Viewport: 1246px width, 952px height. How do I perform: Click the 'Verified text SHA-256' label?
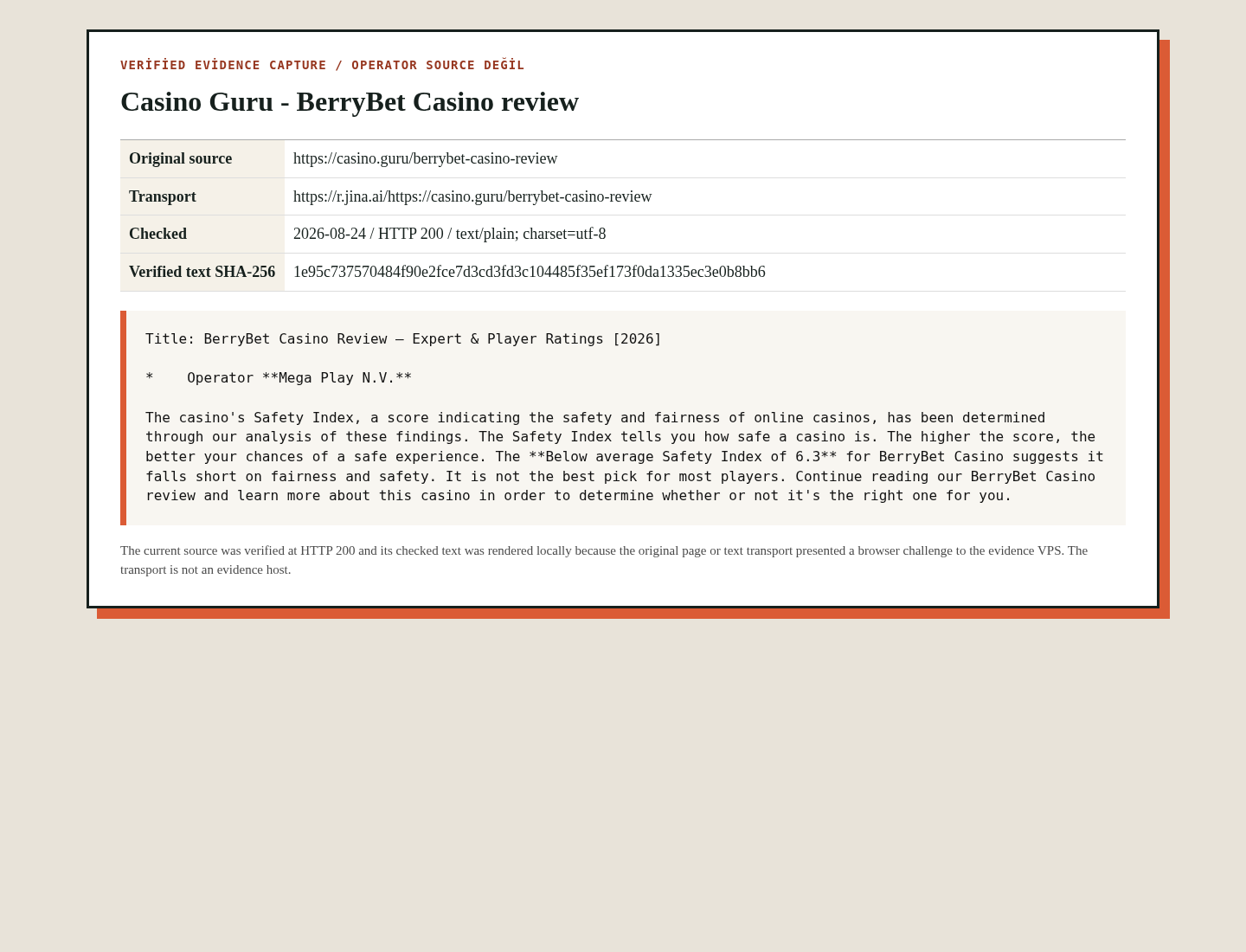pyautogui.click(x=202, y=272)
